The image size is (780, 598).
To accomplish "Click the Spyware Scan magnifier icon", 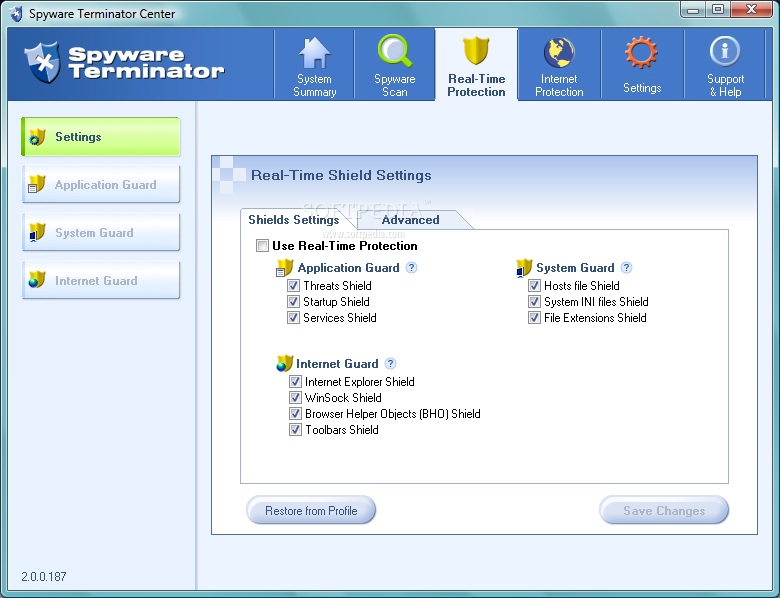I will [x=395, y=51].
